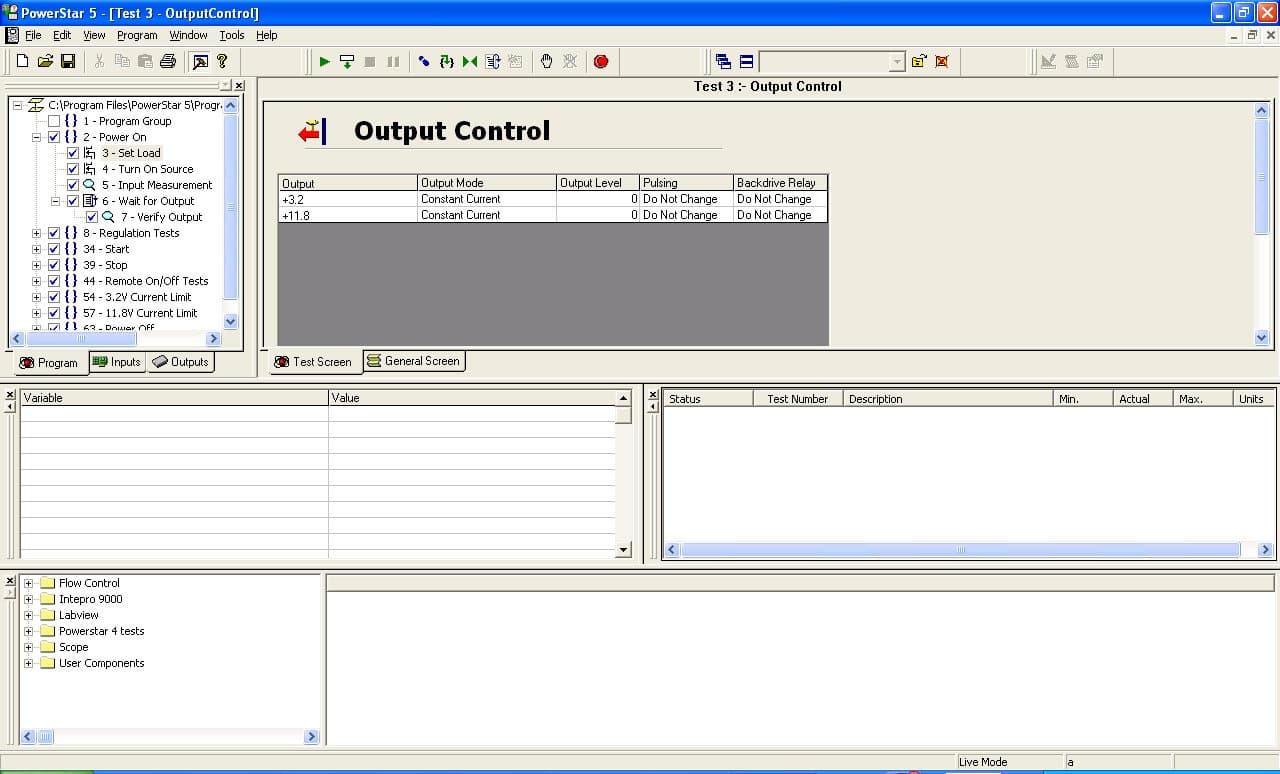
Task: Uncheck the 44 - Remote On/Off Tests checkbox
Action: [x=54, y=281]
